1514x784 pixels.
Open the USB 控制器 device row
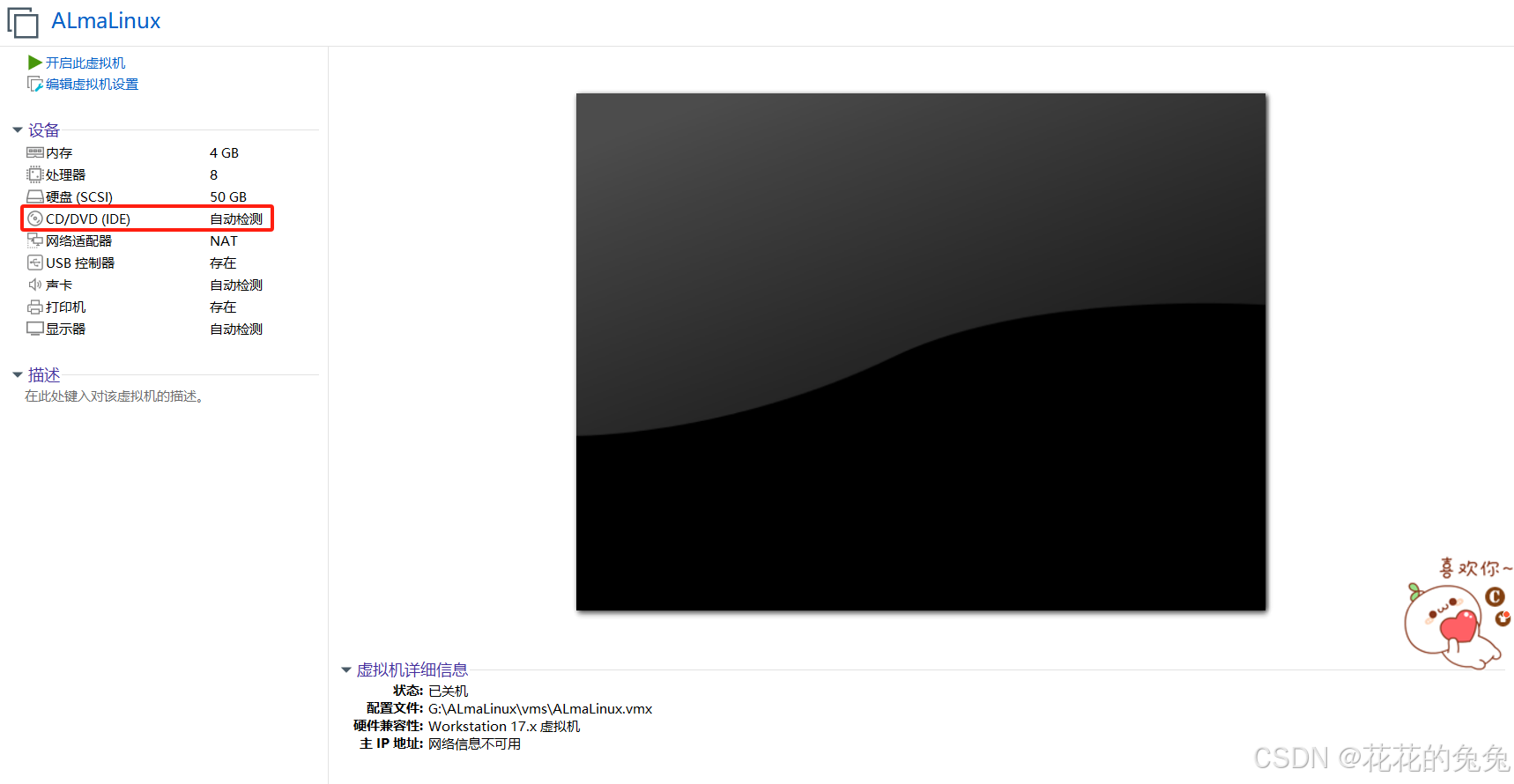coord(146,263)
